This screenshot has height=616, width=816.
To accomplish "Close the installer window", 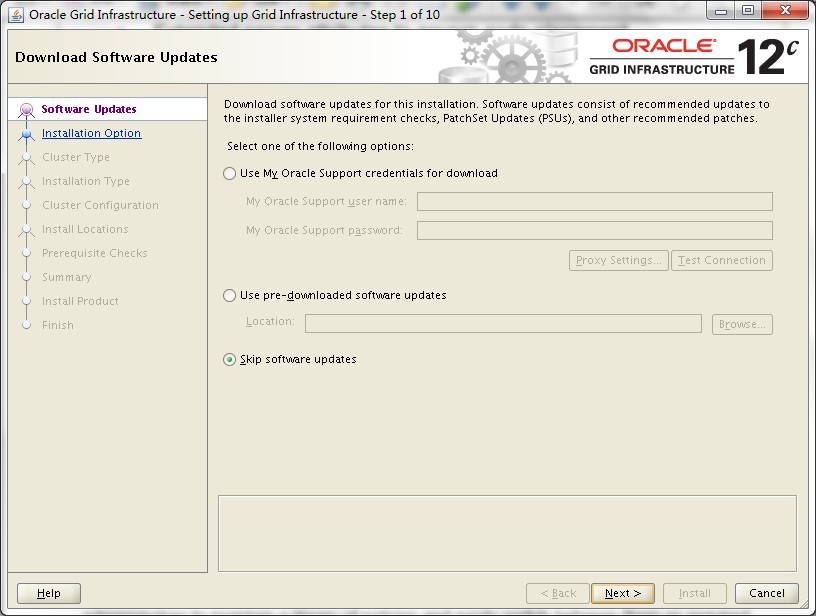I will (x=785, y=11).
